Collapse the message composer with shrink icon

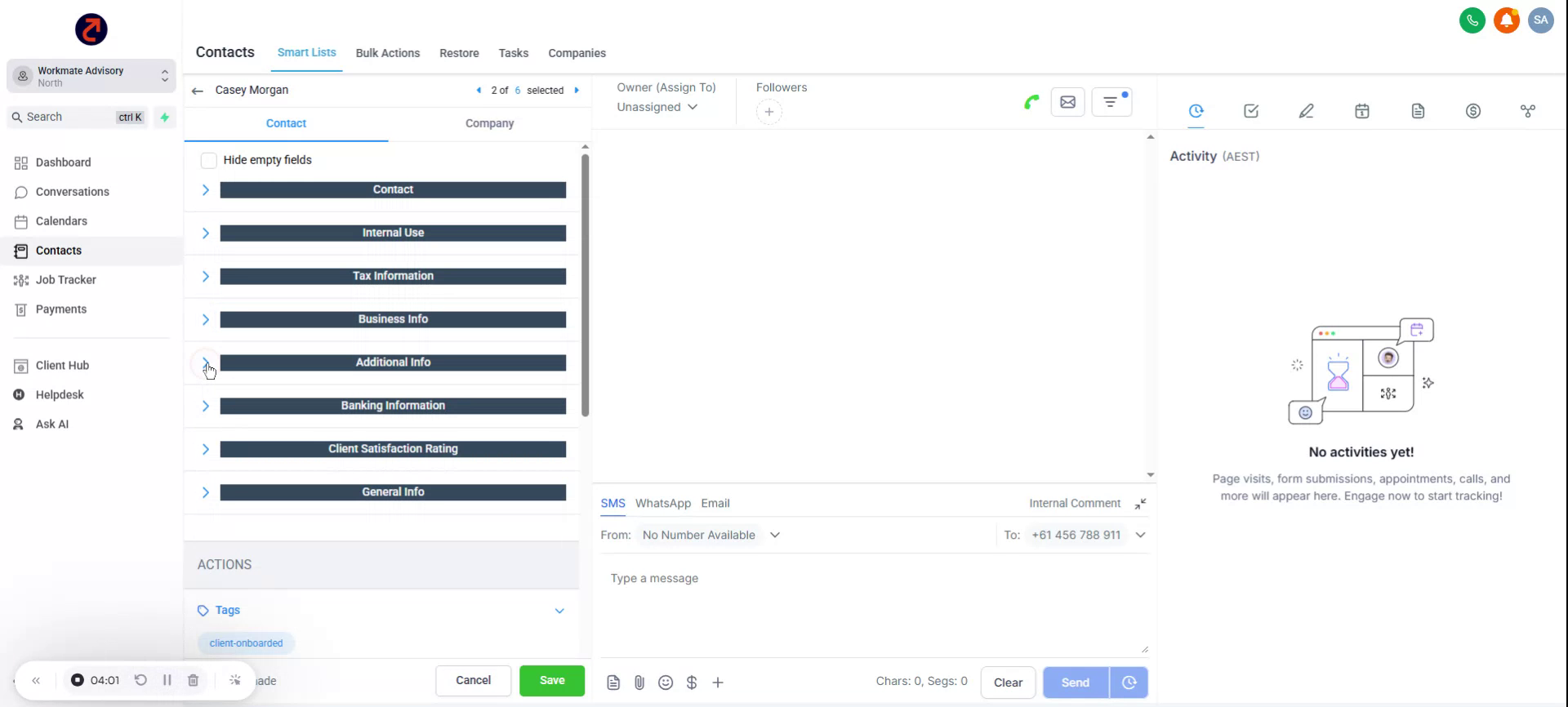point(1140,504)
